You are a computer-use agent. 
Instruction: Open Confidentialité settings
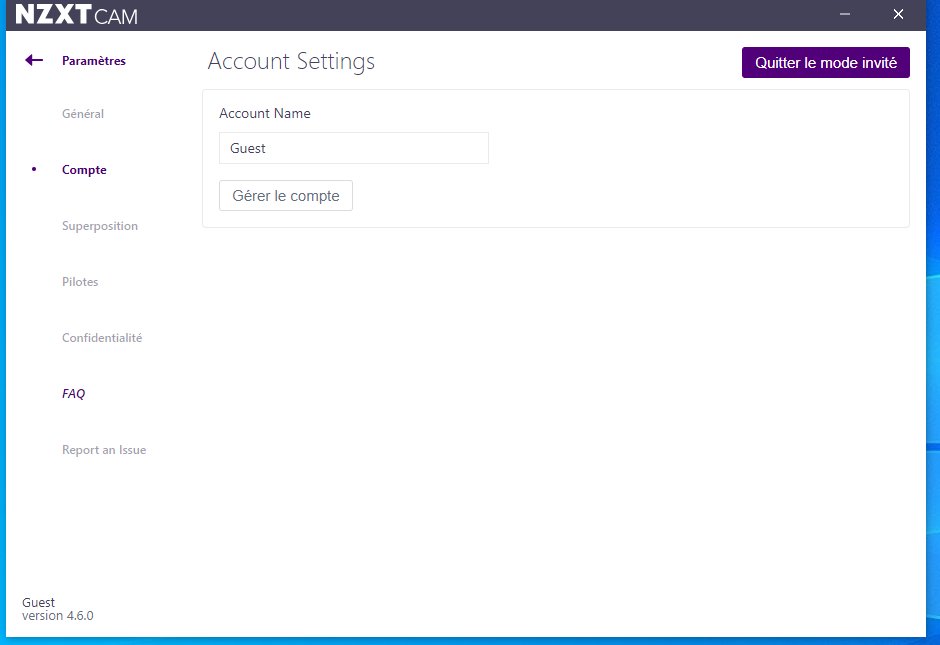pos(102,338)
